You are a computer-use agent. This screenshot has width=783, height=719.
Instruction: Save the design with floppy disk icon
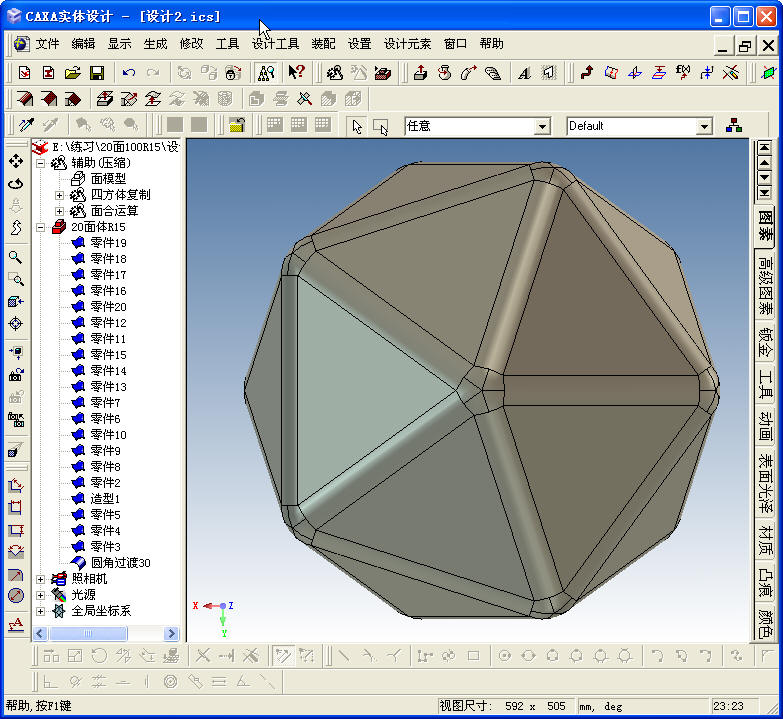point(97,73)
